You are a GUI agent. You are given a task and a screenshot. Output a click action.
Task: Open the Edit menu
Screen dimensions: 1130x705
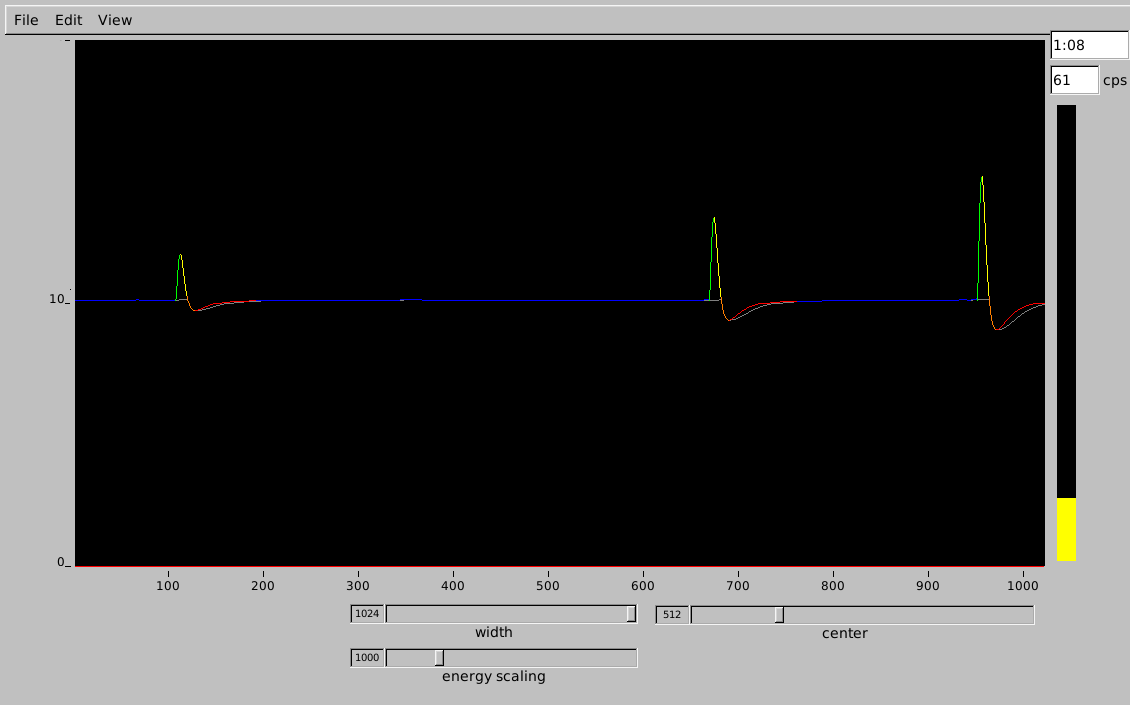point(69,20)
